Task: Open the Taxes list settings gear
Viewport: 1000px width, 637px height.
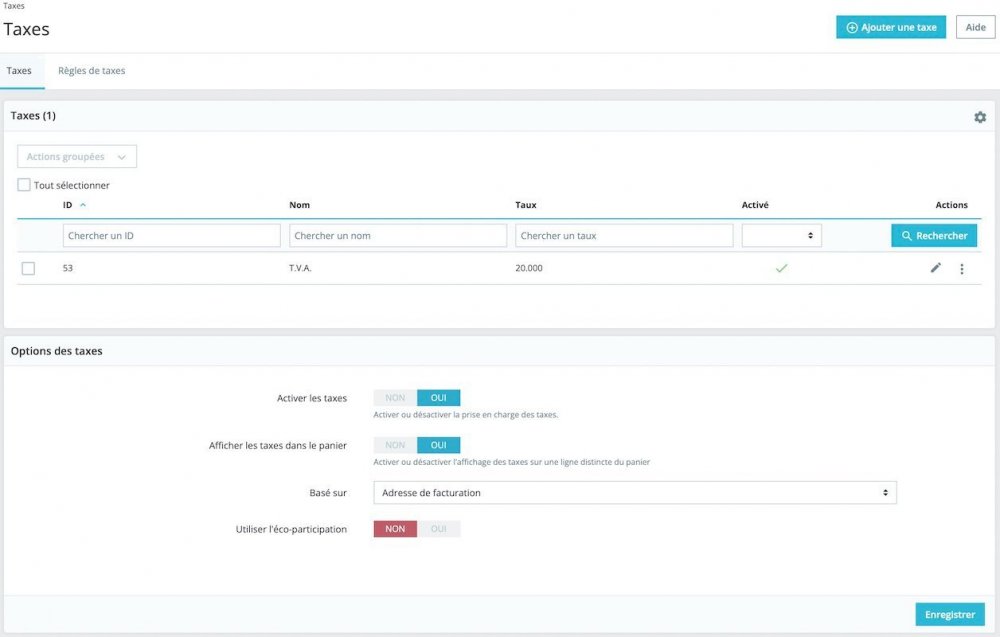Action: coord(980,117)
